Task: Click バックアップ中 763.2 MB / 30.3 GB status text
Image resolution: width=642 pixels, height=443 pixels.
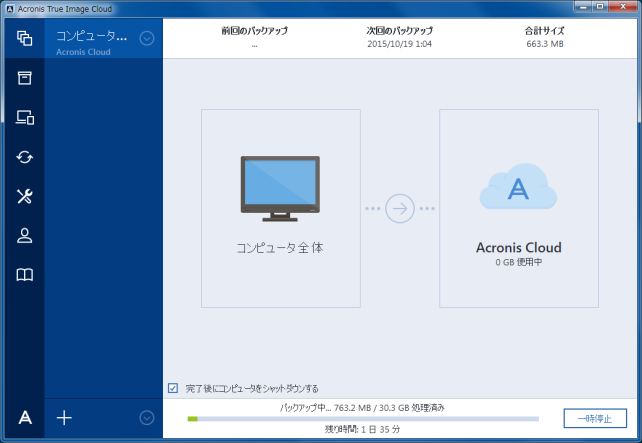Action: point(362,408)
